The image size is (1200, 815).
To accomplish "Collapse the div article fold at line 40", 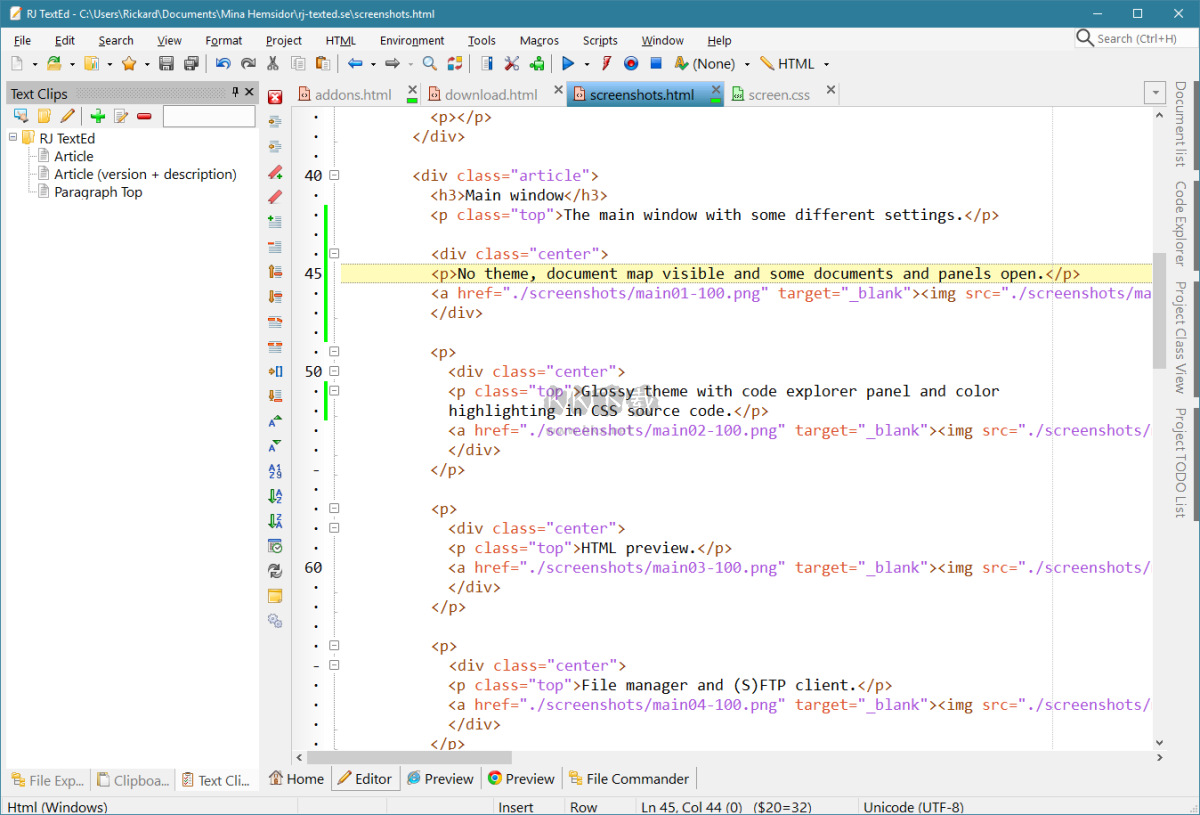I will (334, 175).
